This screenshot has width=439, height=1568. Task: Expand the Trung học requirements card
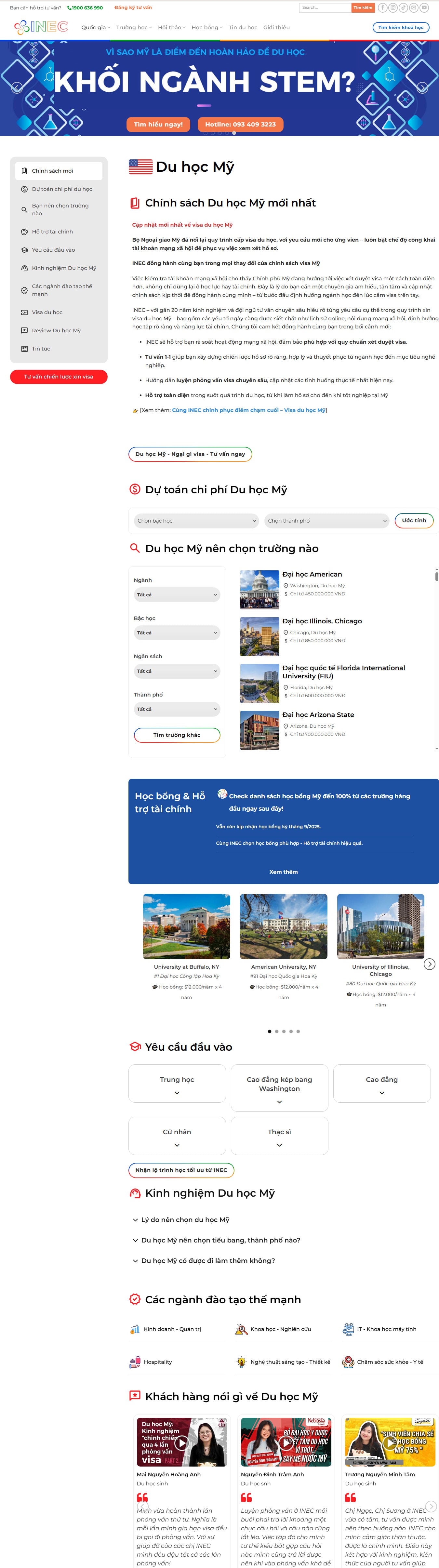177,1083
